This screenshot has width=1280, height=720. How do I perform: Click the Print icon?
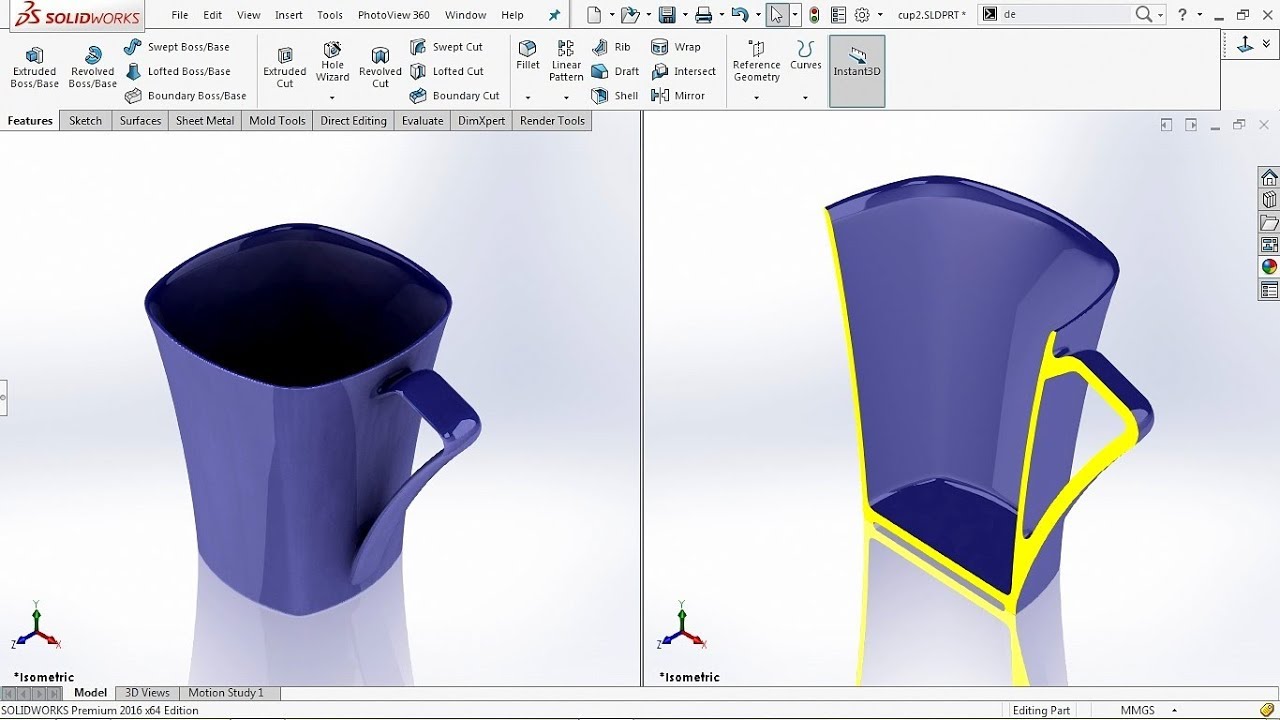point(704,15)
